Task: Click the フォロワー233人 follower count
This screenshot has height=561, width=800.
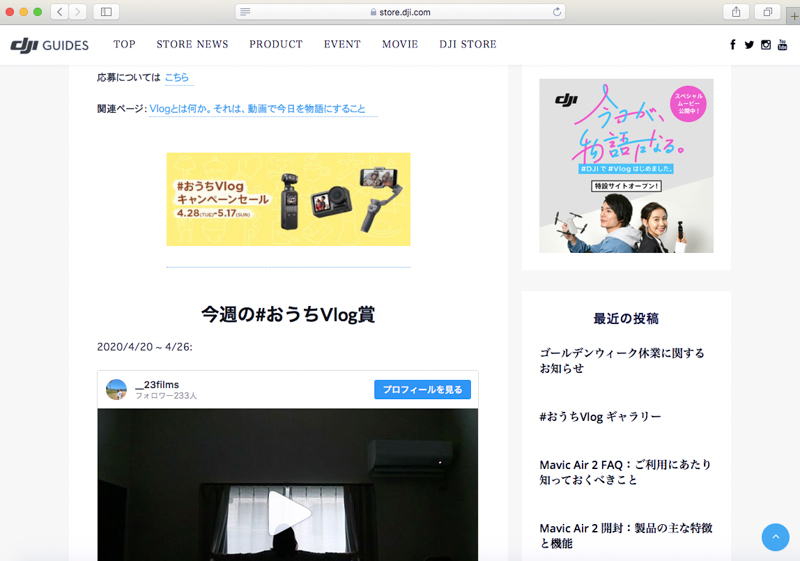Action: coord(166,396)
